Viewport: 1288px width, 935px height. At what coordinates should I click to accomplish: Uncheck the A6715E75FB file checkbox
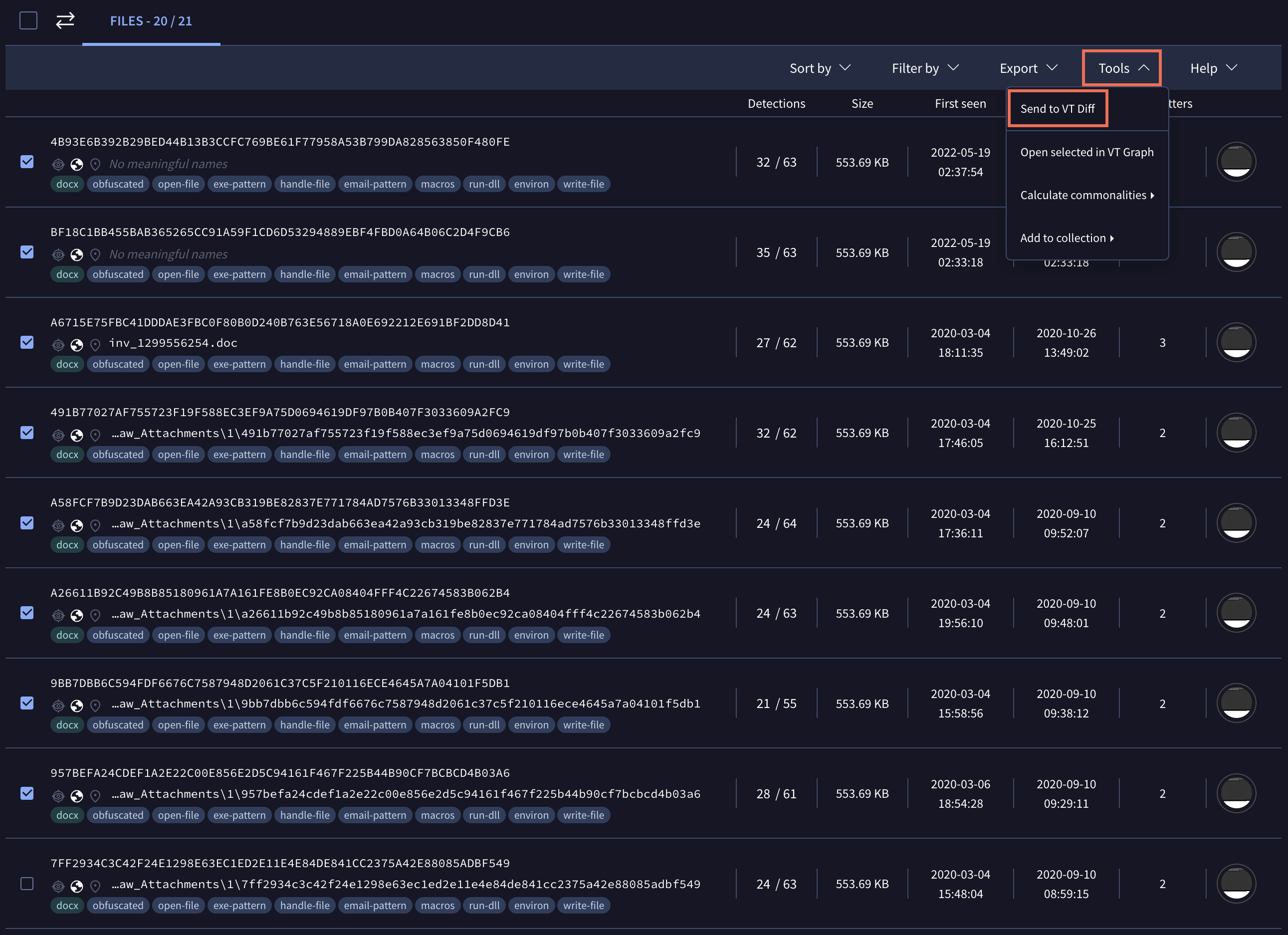[27, 342]
